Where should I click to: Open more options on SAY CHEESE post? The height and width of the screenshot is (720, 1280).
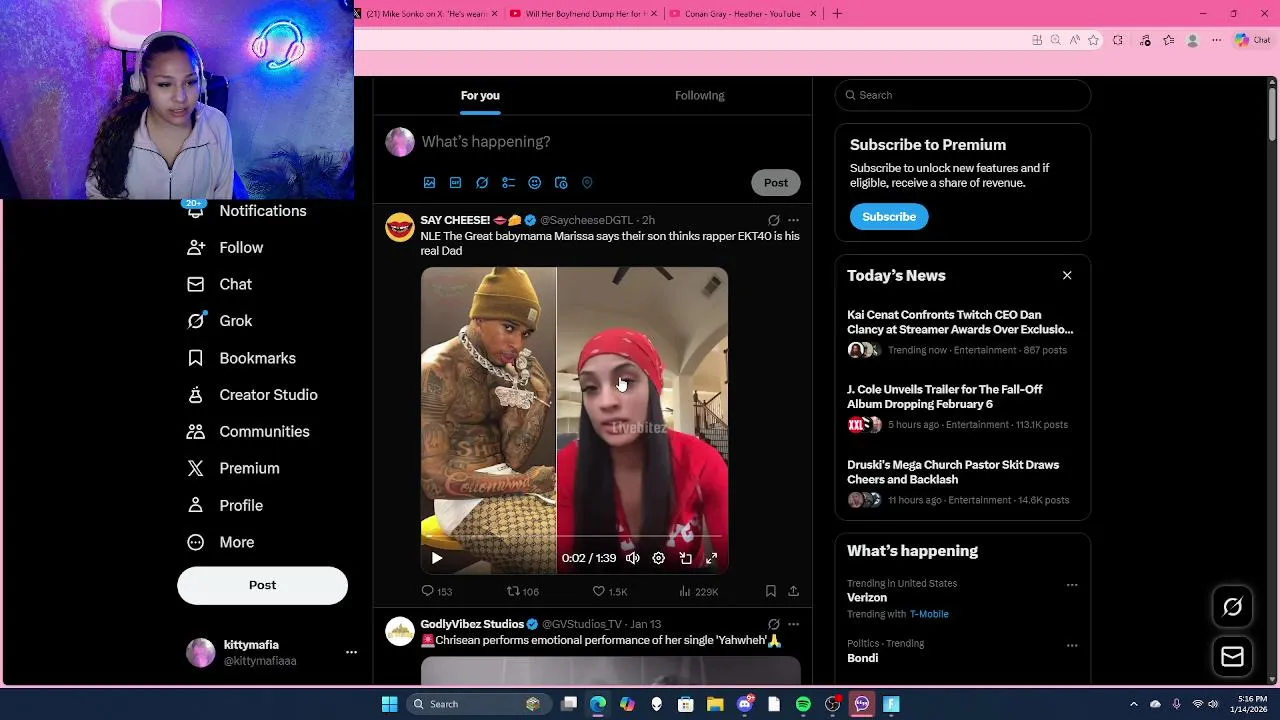click(793, 220)
